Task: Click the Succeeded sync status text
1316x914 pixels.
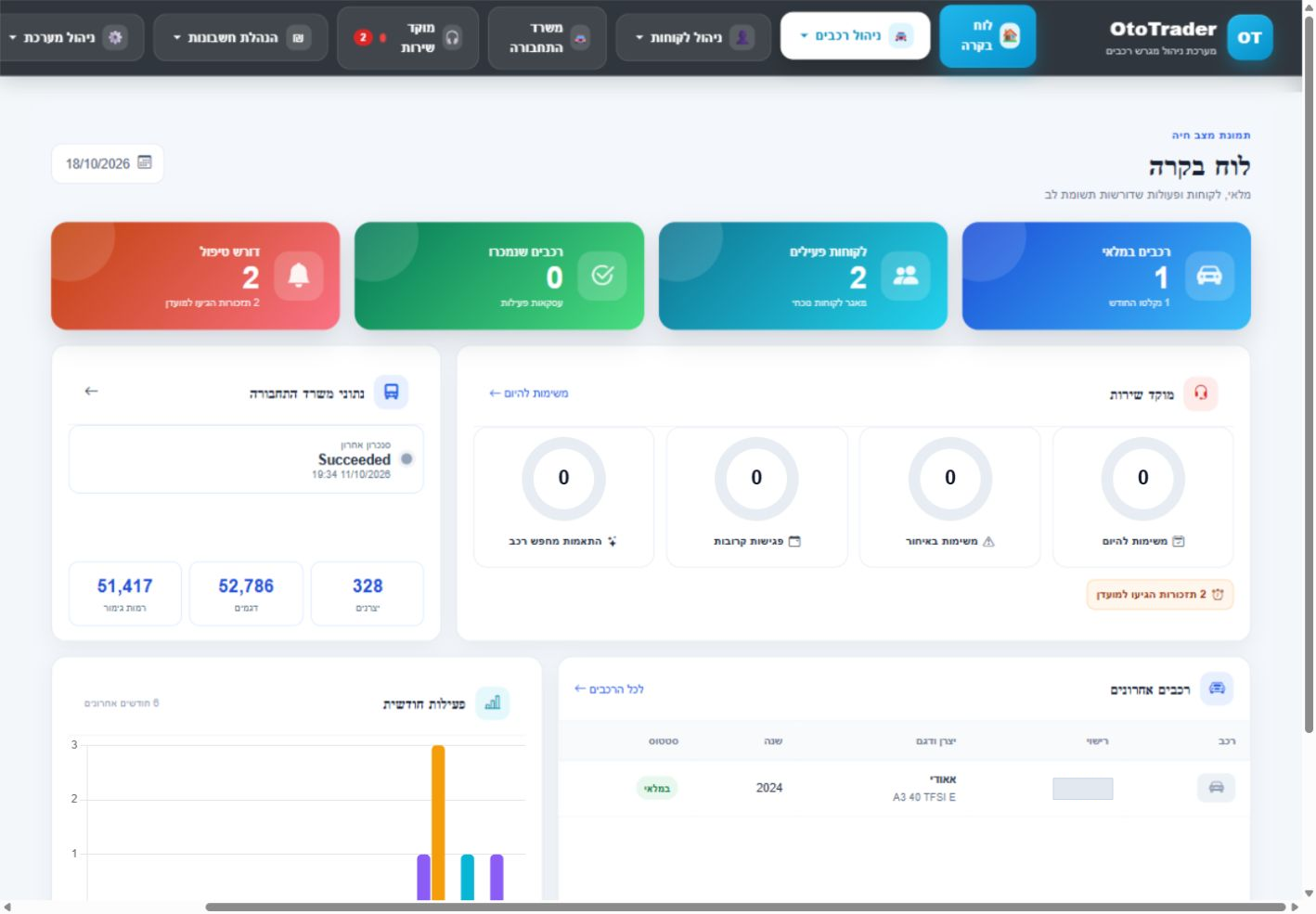Action: point(354,459)
